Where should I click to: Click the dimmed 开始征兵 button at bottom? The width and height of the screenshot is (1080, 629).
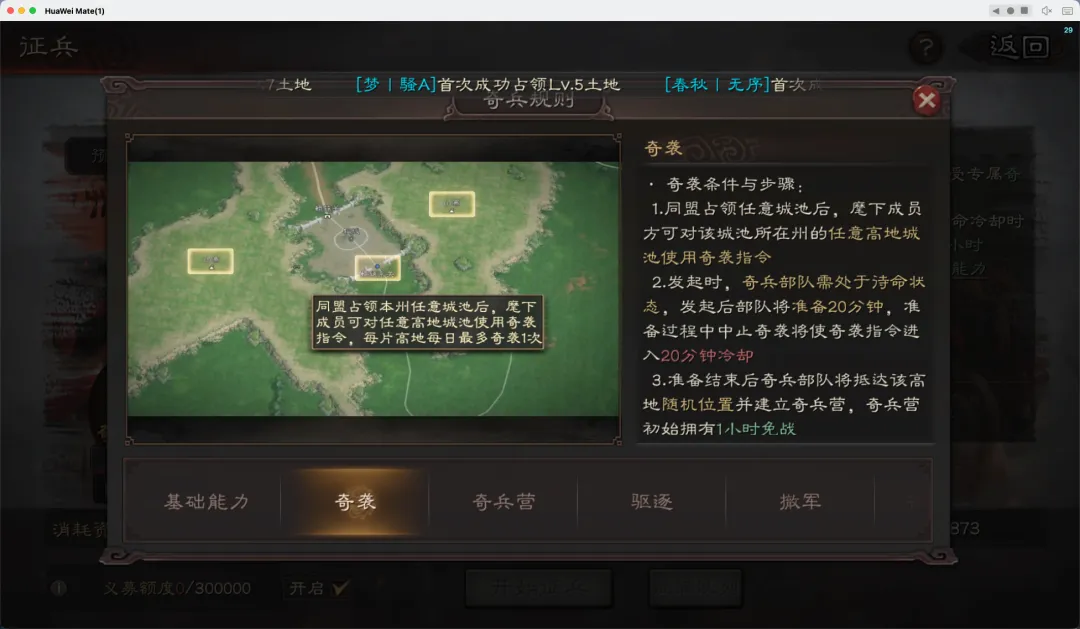[539, 588]
